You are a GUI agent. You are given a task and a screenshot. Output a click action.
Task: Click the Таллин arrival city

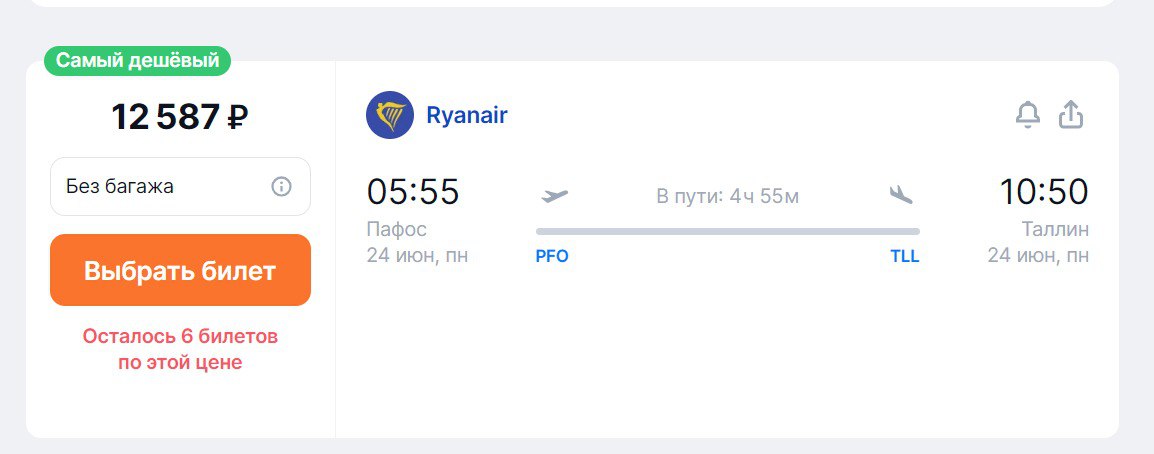(x=1055, y=230)
